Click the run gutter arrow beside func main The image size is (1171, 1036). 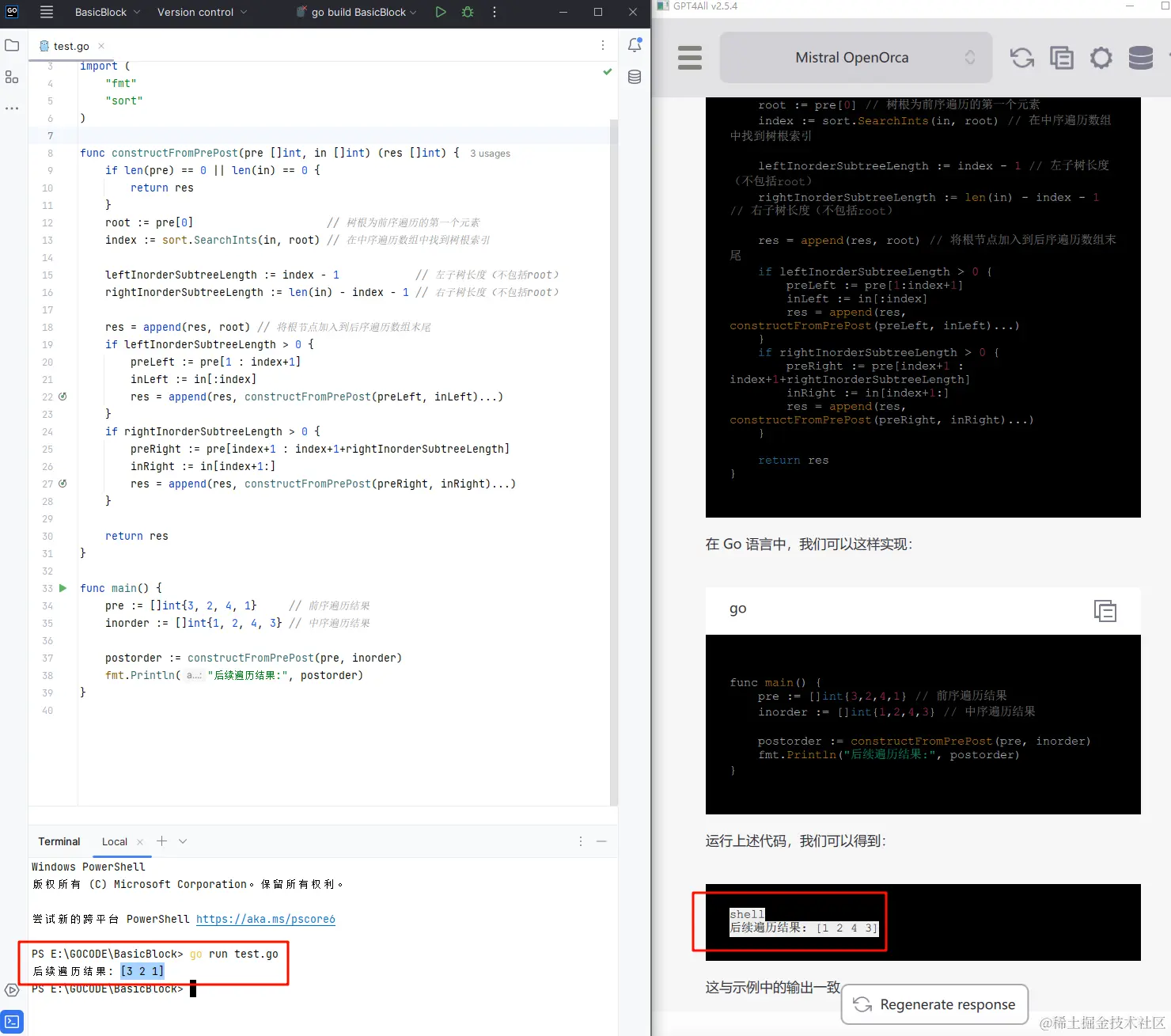pos(63,588)
